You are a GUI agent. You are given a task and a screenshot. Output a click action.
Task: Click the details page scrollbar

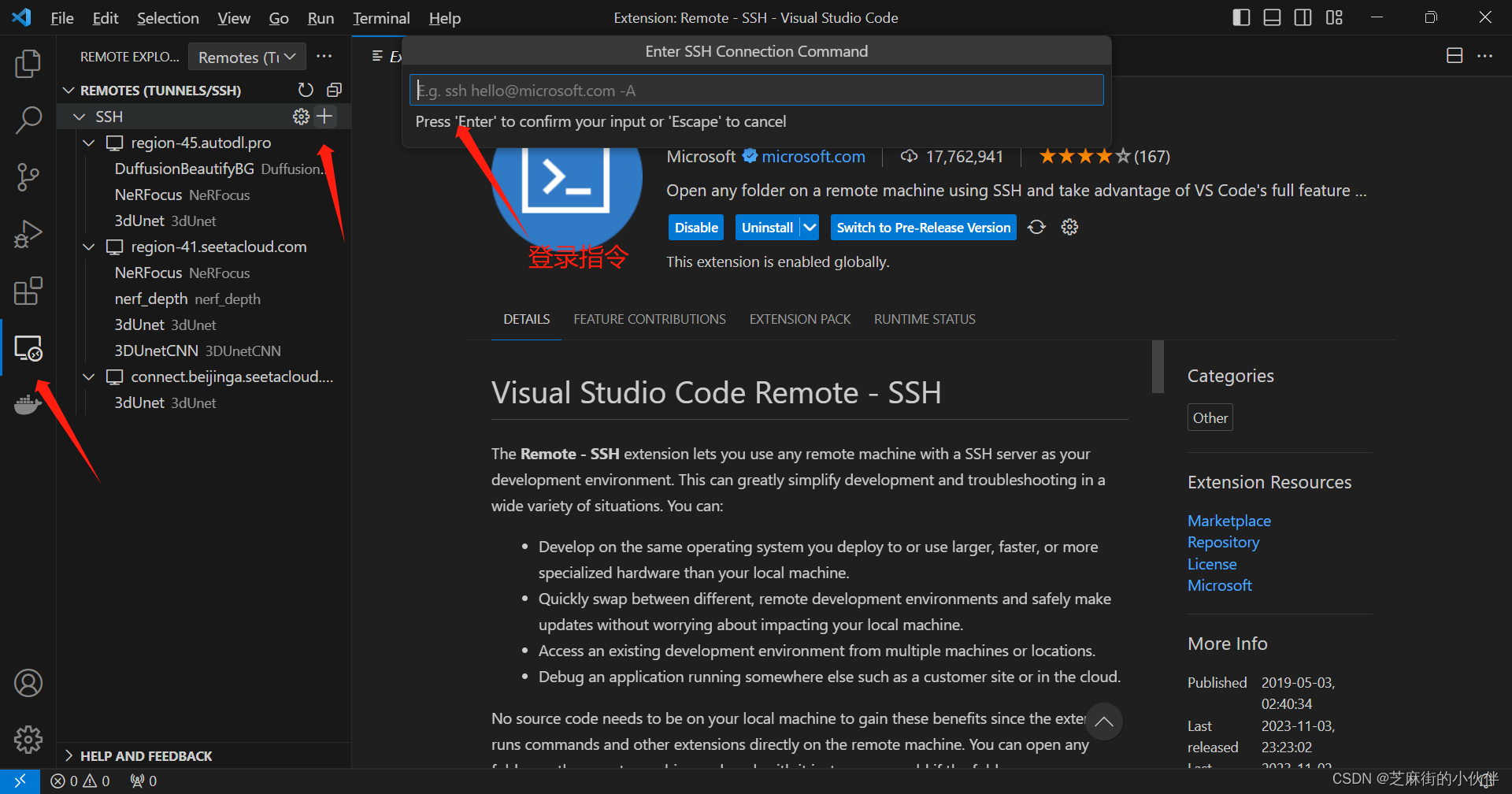coord(1158,366)
